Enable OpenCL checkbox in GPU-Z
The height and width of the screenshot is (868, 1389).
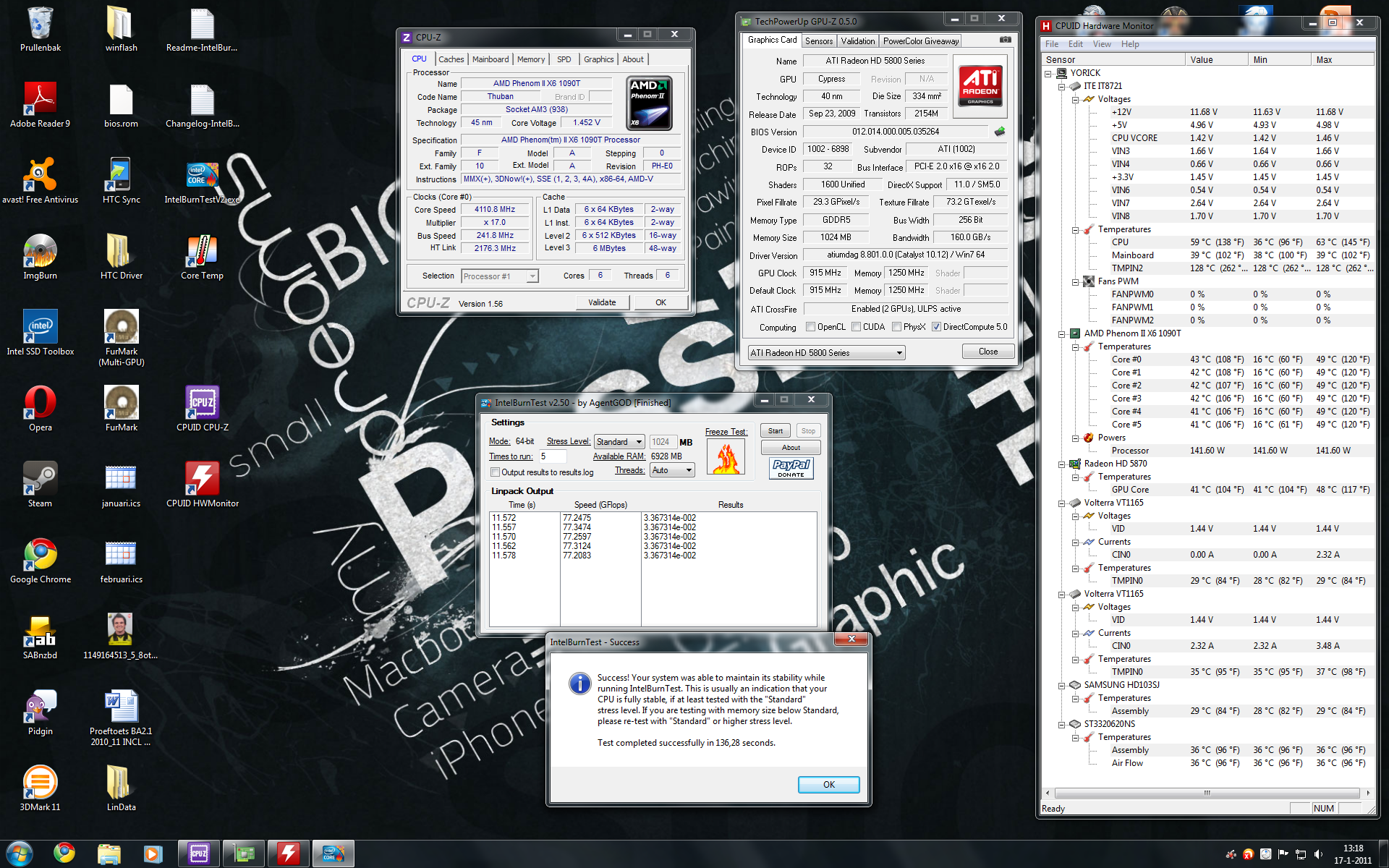[x=811, y=327]
